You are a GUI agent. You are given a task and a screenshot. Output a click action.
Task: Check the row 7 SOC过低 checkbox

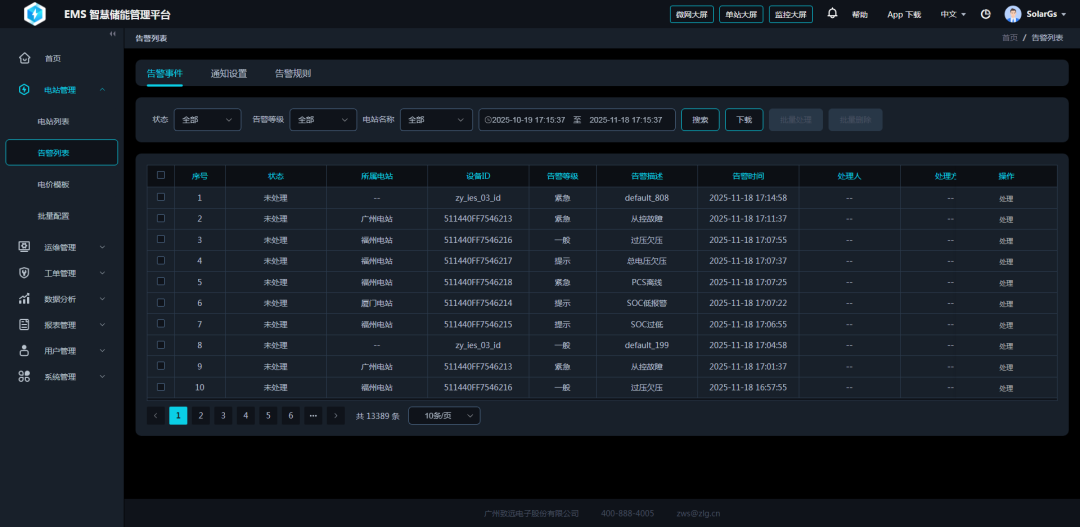point(161,323)
